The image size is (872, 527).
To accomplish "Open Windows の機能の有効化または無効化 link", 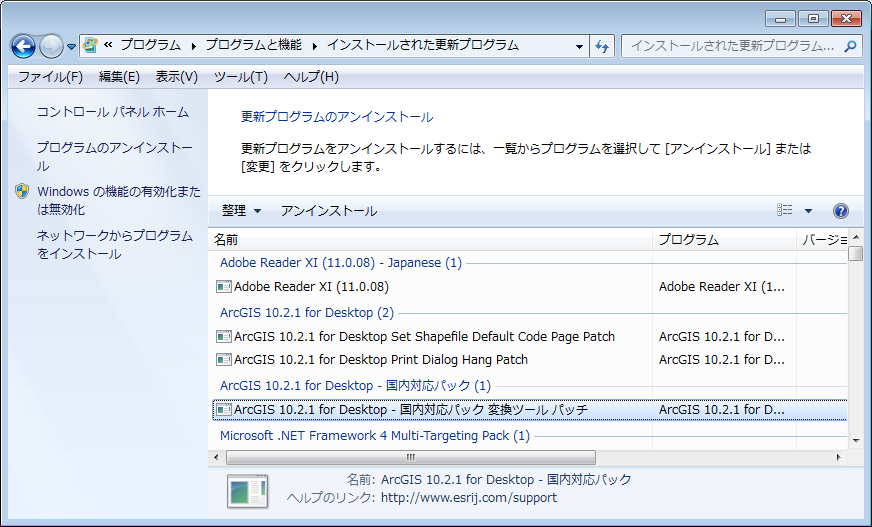I will (119, 200).
